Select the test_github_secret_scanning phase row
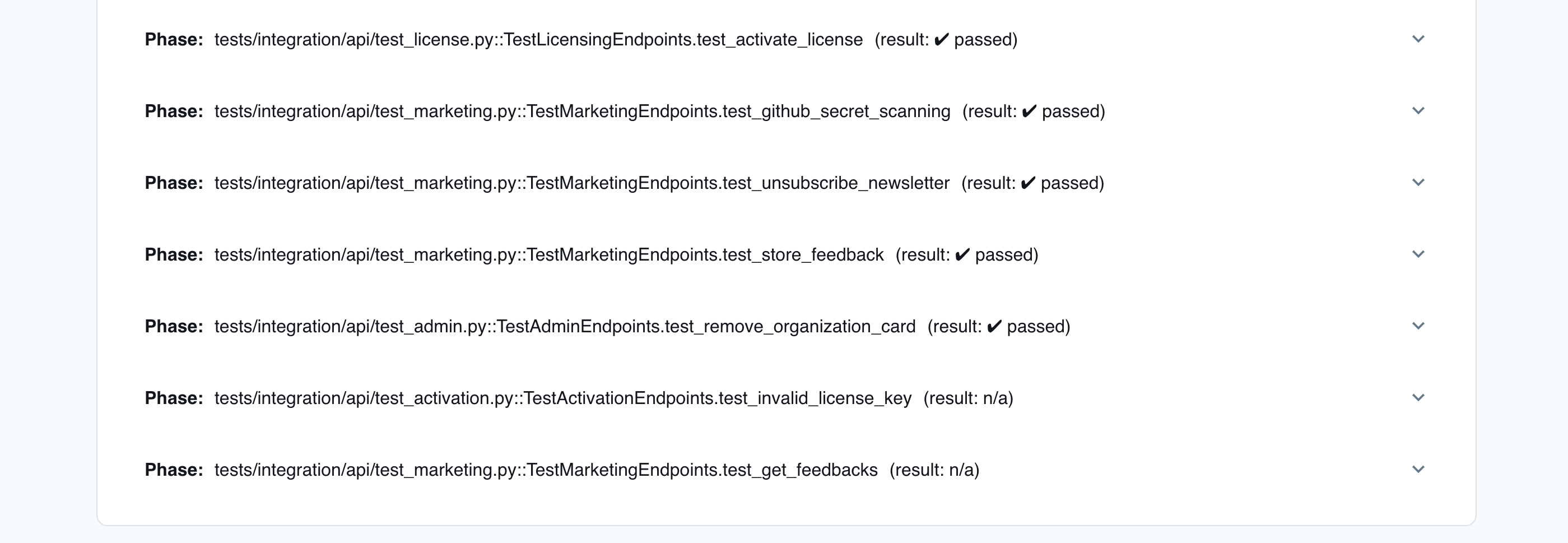The height and width of the screenshot is (543, 1568). coord(609,111)
